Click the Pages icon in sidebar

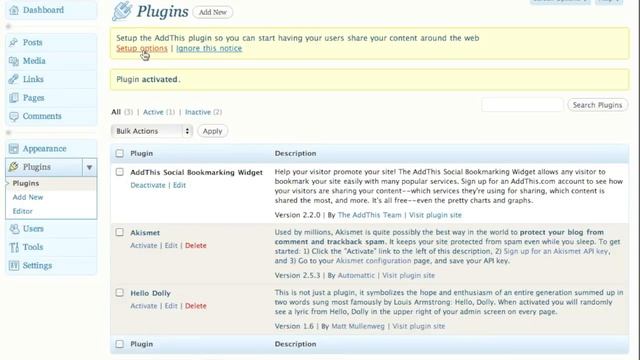(13, 98)
